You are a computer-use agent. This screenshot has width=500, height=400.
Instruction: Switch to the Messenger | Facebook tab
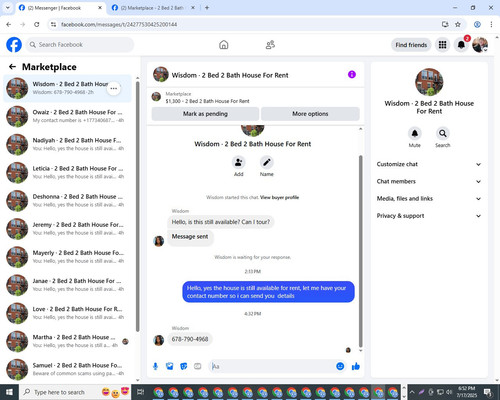60,8
